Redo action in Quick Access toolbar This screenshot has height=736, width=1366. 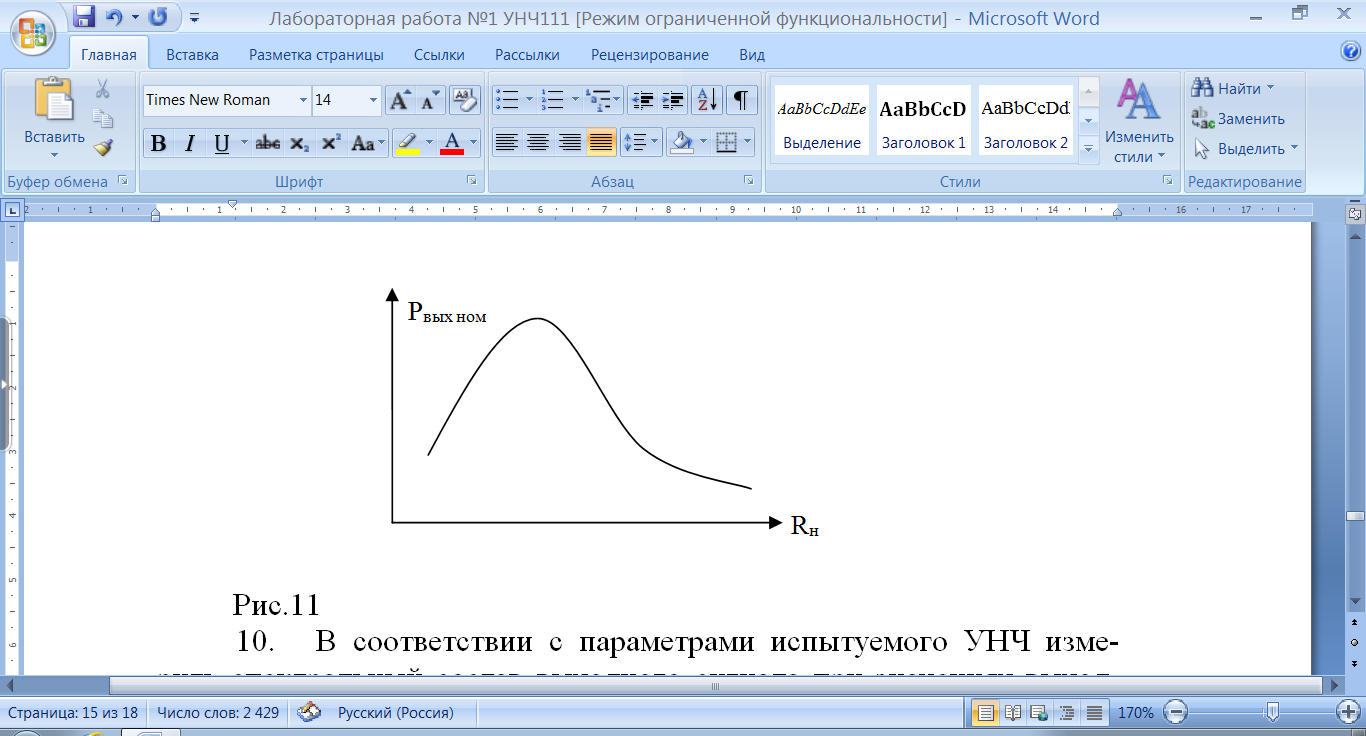click(x=158, y=17)
